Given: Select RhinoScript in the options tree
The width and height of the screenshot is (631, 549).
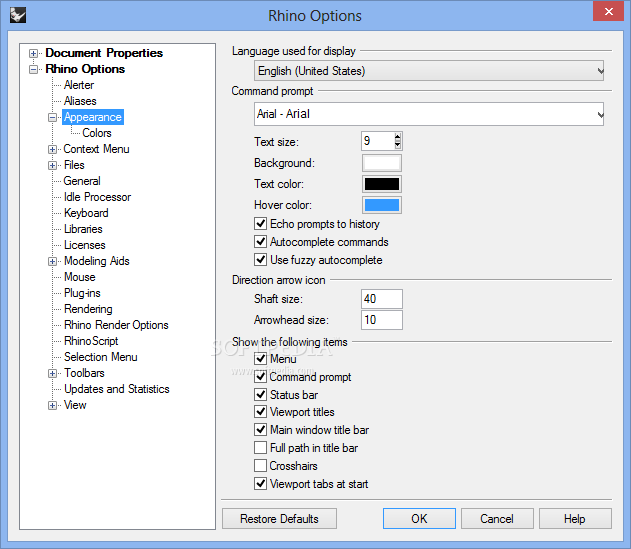Looking at the screenshot, I should click(x=91, y=341).
